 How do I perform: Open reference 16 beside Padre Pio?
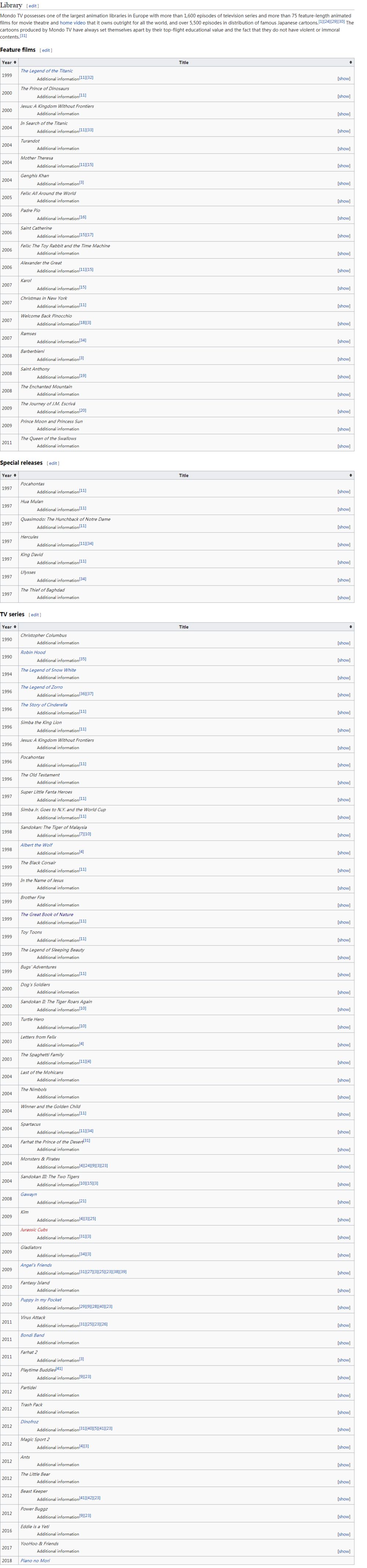83,217
